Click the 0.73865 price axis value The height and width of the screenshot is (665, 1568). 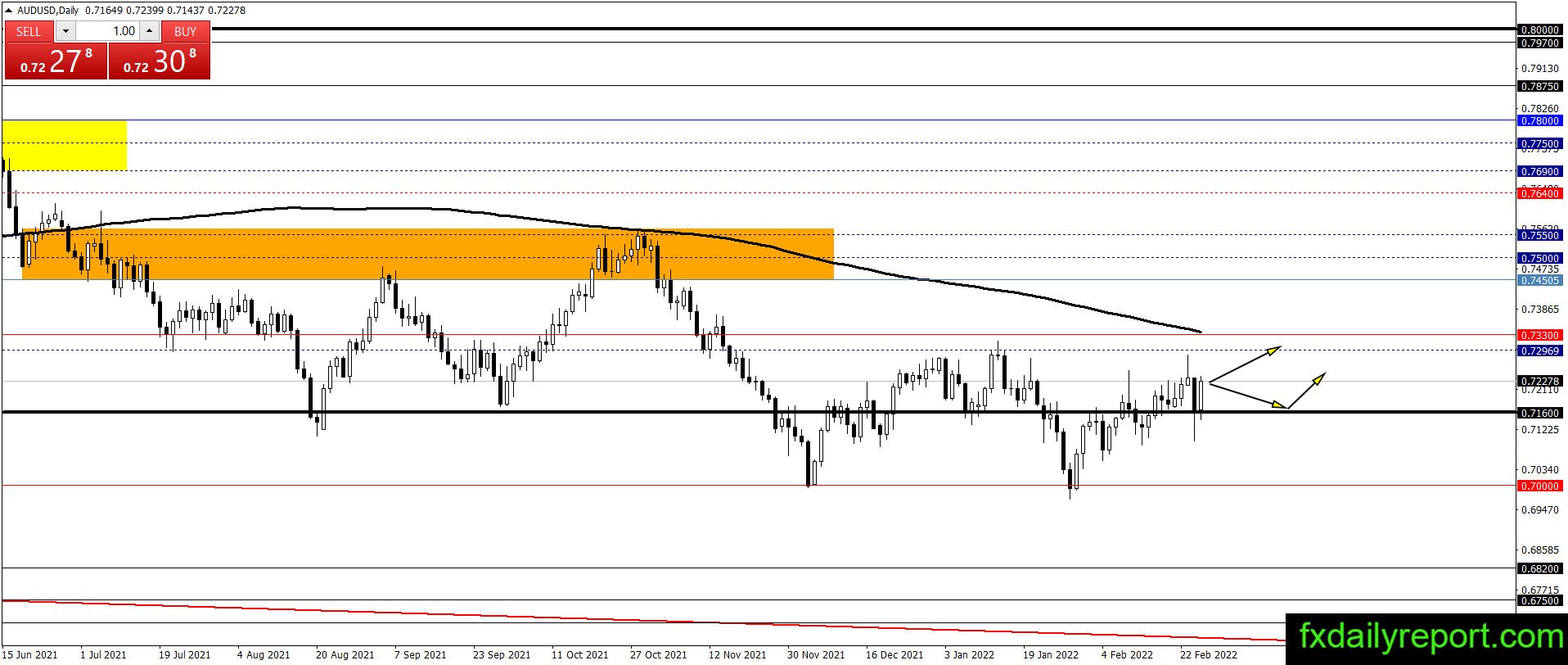click(1539, 309)
